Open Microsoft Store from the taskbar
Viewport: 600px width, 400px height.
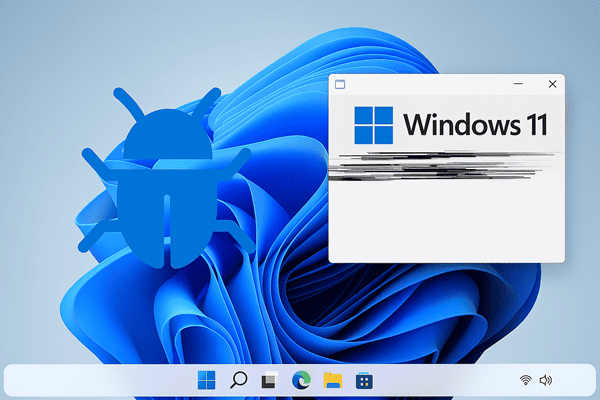(364, 380)
